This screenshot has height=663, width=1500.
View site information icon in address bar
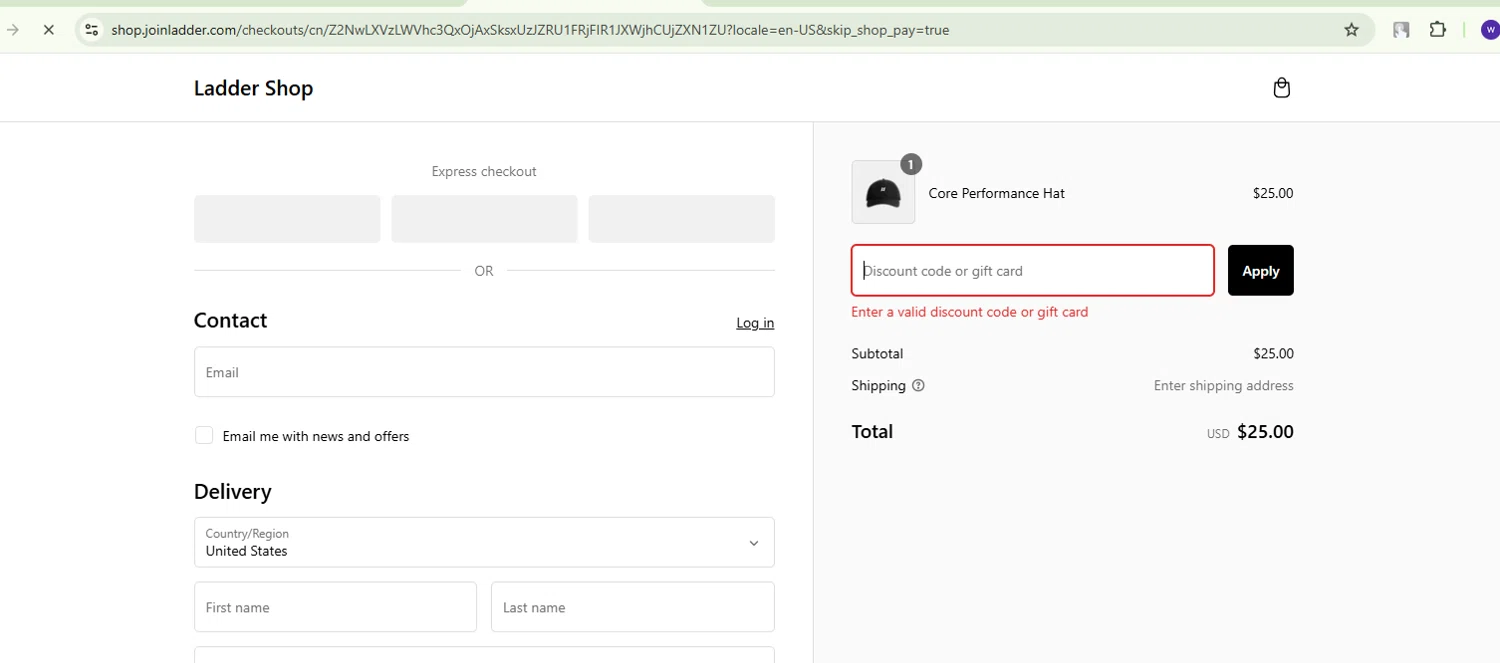[91, 30]
